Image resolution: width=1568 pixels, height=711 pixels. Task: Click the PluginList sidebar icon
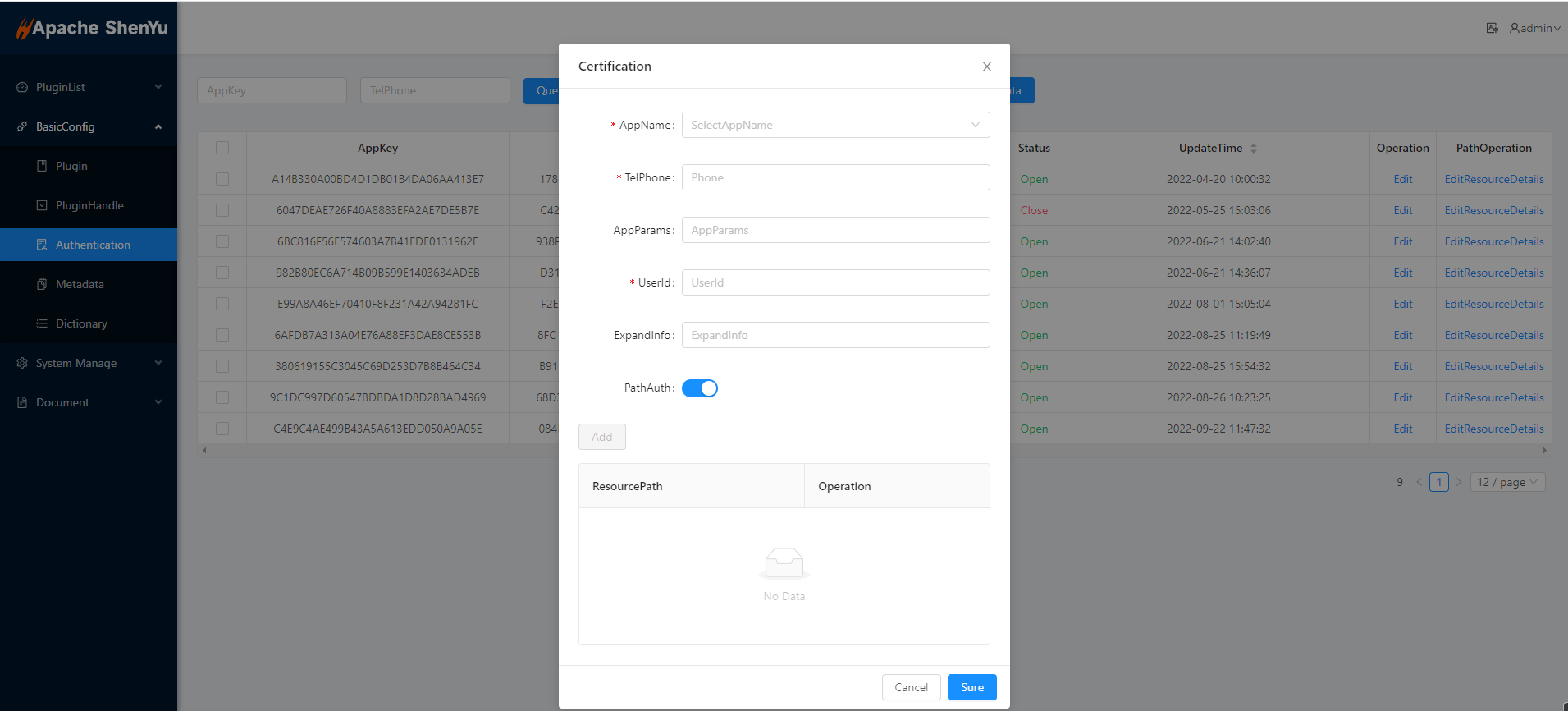22,87
